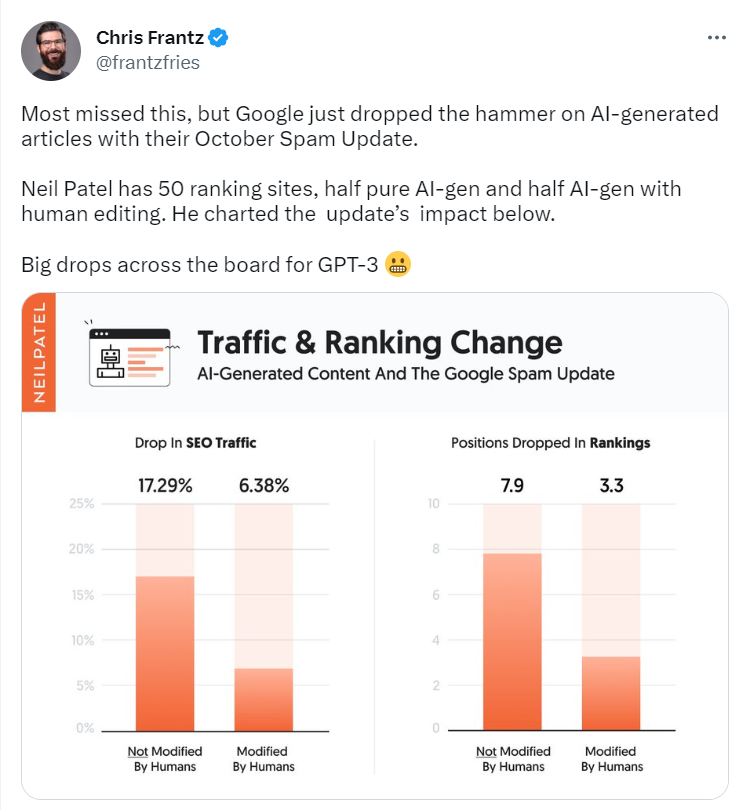This screenshot has height=810, width=747.
Task: Click the blue verified checkmark badge
Action: 218,38
